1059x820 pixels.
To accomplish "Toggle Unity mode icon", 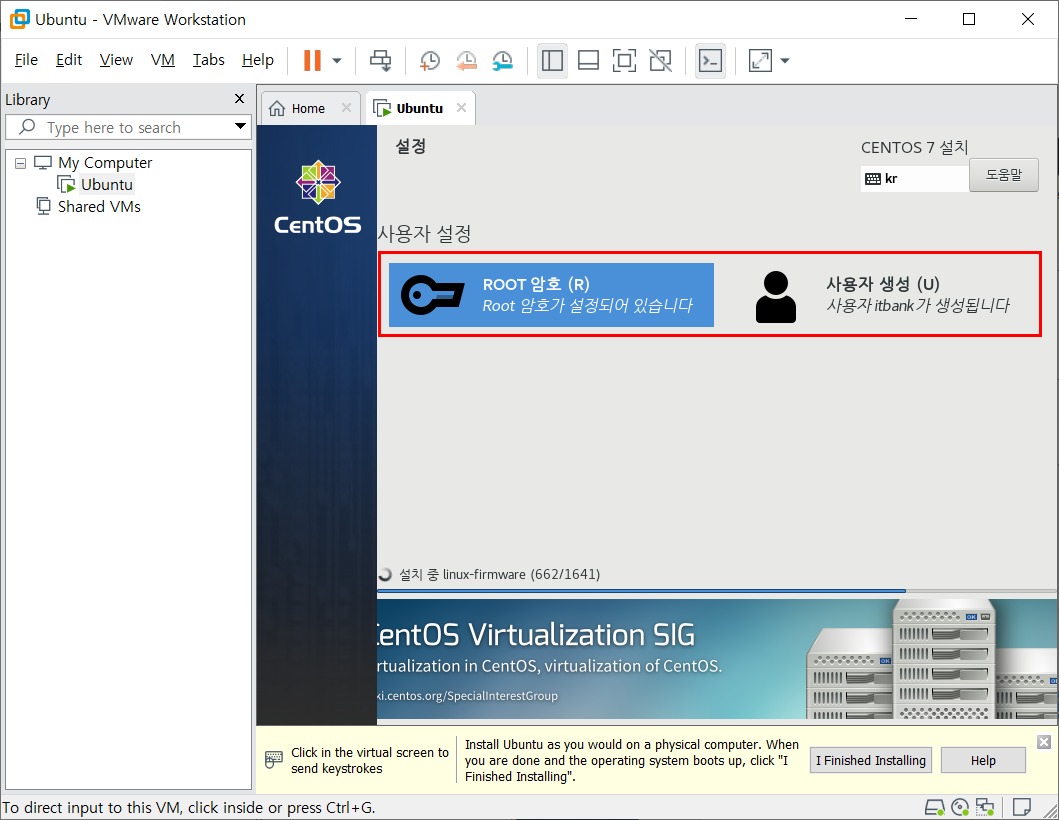I will 661,61.
